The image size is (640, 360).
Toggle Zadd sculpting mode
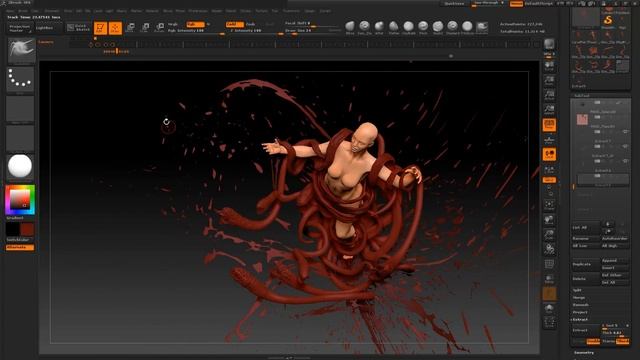tap(234, 24)
